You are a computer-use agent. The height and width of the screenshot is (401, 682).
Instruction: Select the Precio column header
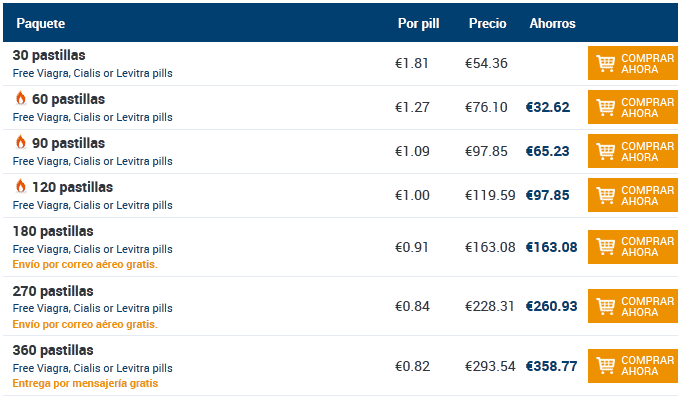[x=487, y=23]
